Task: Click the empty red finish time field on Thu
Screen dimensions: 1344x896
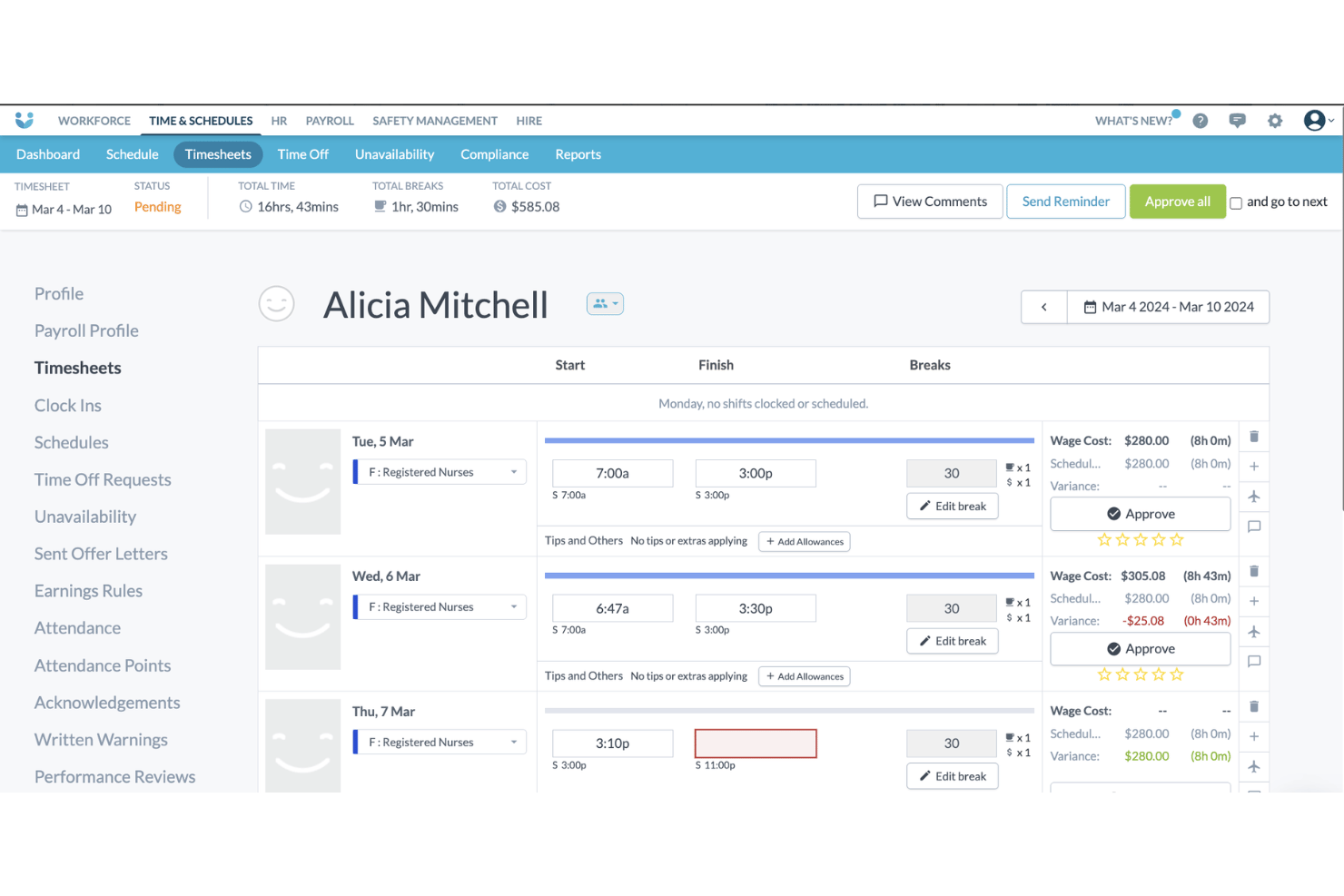Action: (756, 743)
